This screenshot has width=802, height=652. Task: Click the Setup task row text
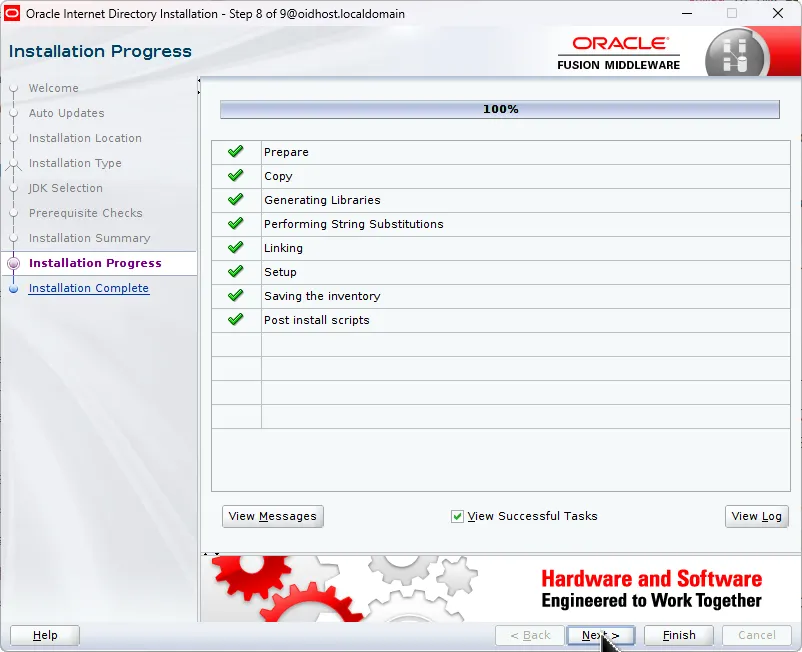[280, 273]
